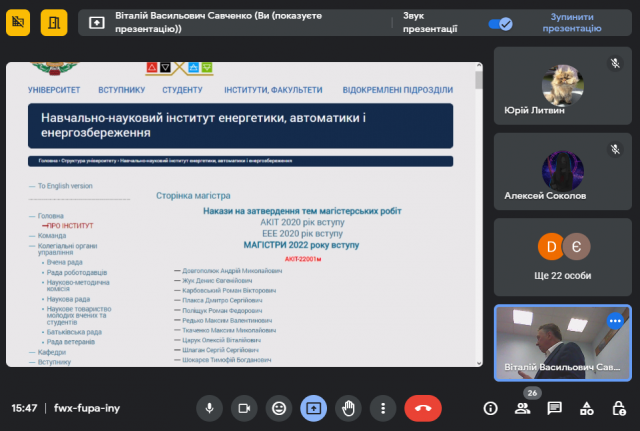Click the red triangle icon in the page header
Viewport: 640px width, 431px height.
(x=152, y=67)
